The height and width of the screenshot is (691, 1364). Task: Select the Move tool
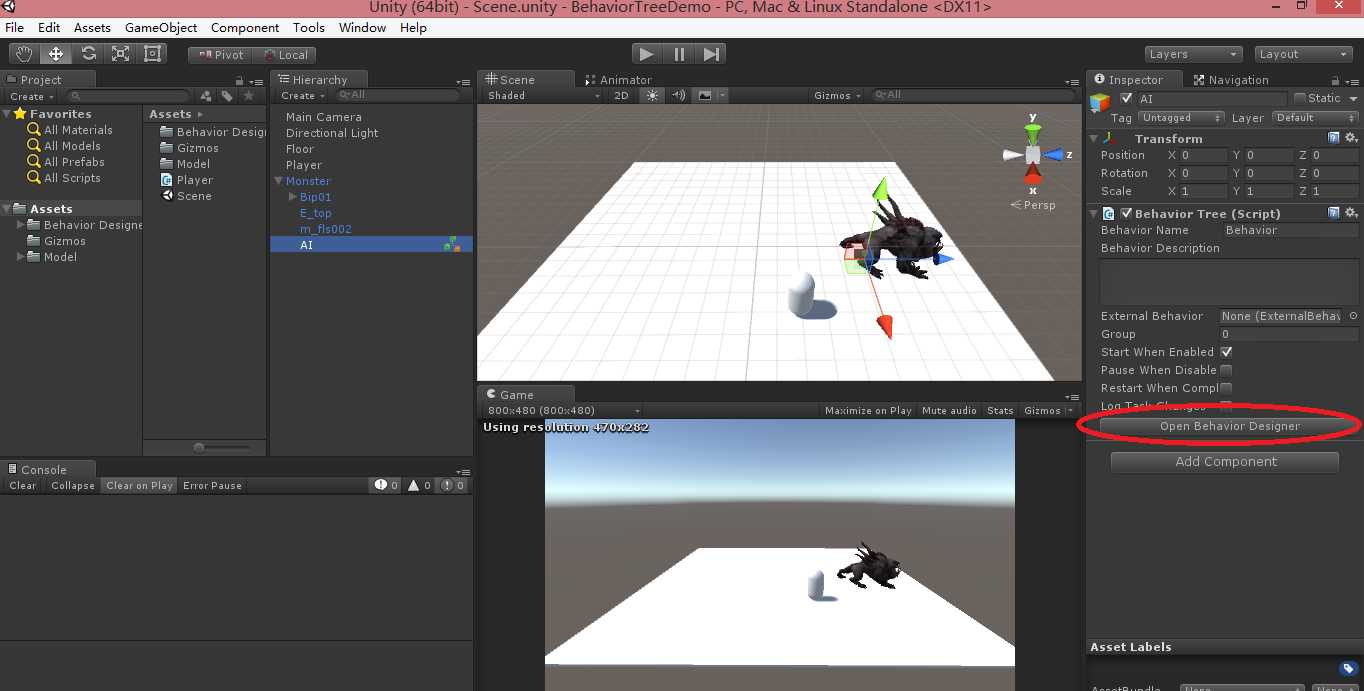coord(57,54)
